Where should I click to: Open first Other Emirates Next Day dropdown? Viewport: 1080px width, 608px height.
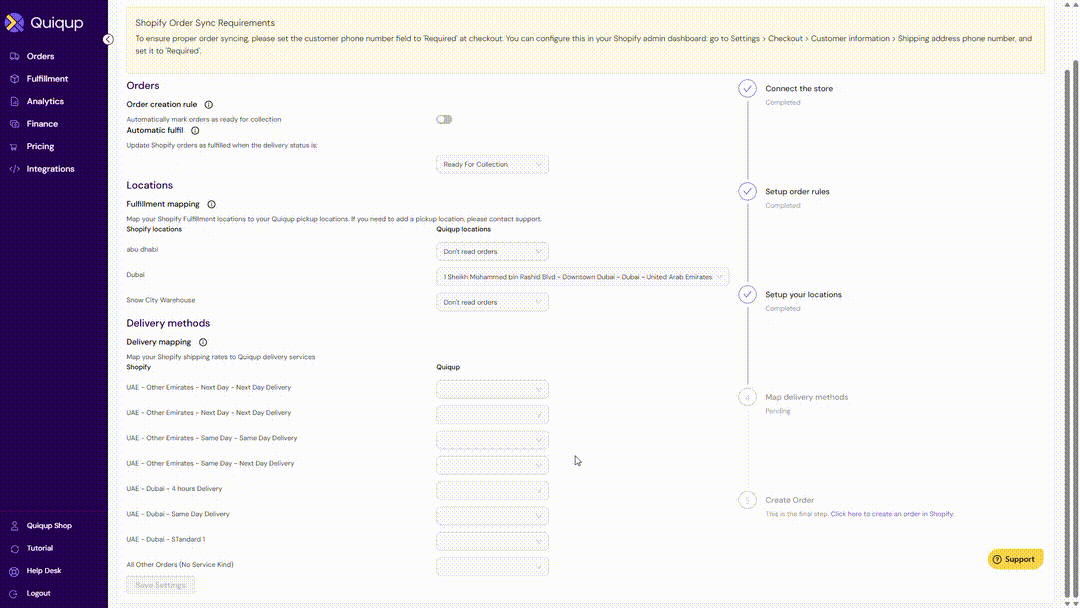[x=492, y=390]
